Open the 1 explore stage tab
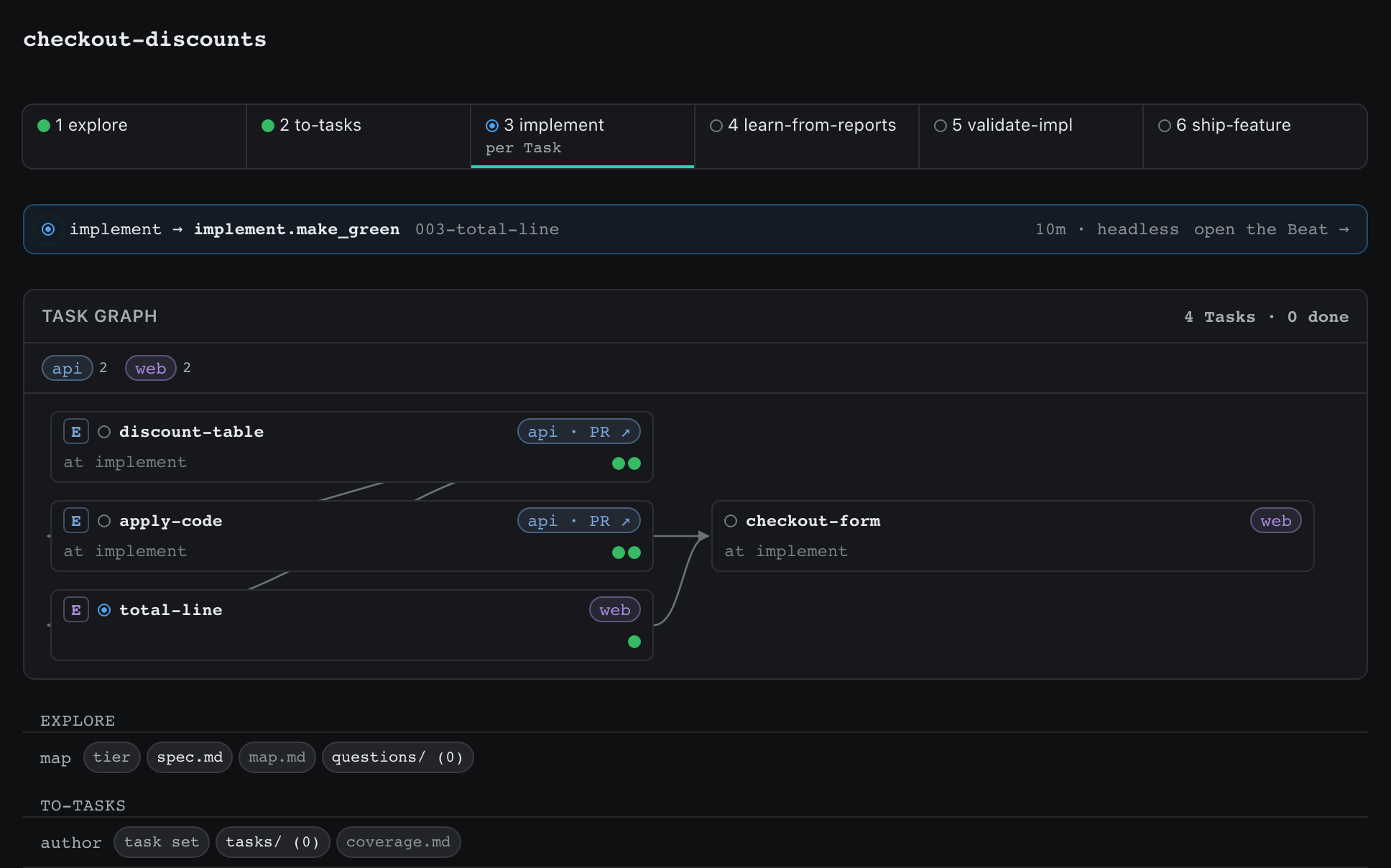The width and height of the screenshot is (1391, 868). (x=134, y=137)
